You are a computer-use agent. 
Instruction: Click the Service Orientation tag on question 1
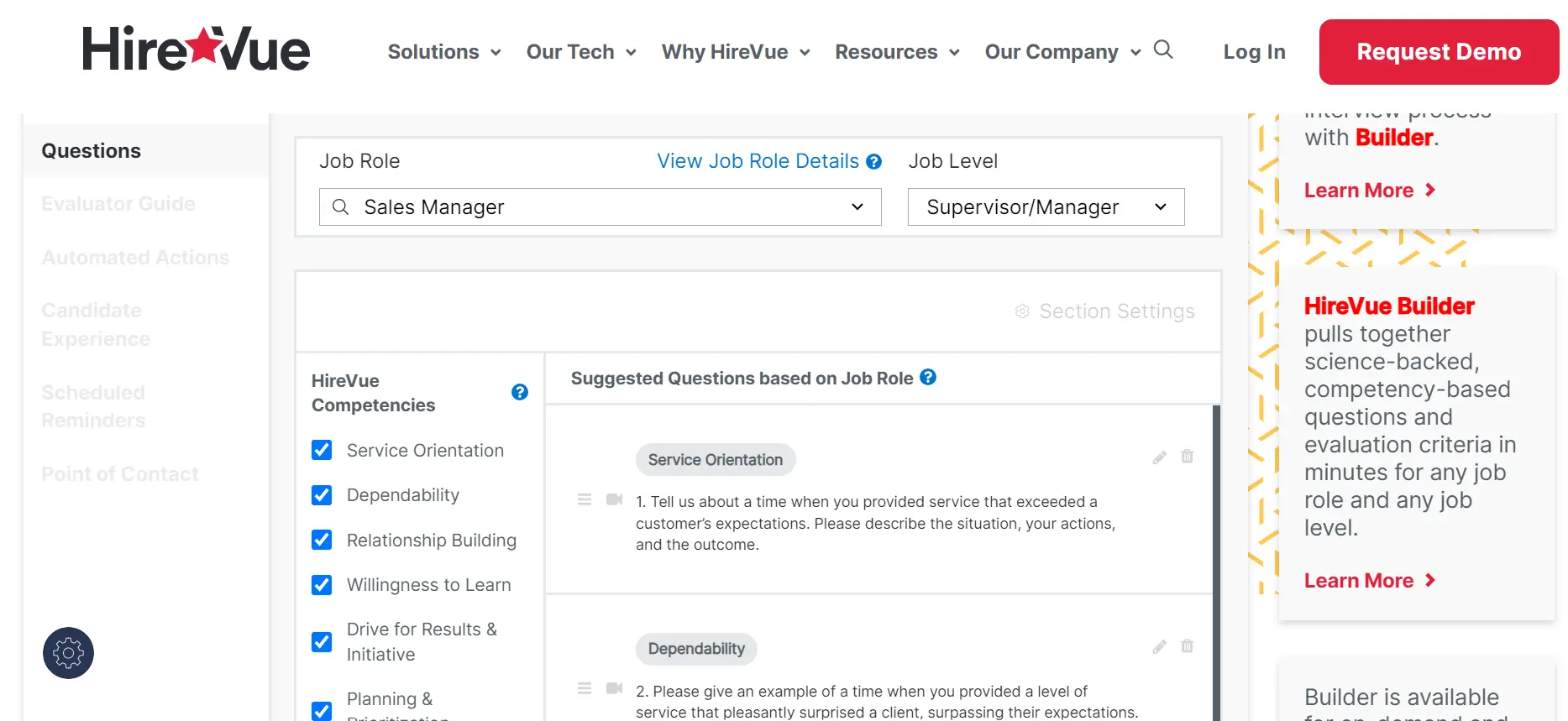click(x=716, y=459)
